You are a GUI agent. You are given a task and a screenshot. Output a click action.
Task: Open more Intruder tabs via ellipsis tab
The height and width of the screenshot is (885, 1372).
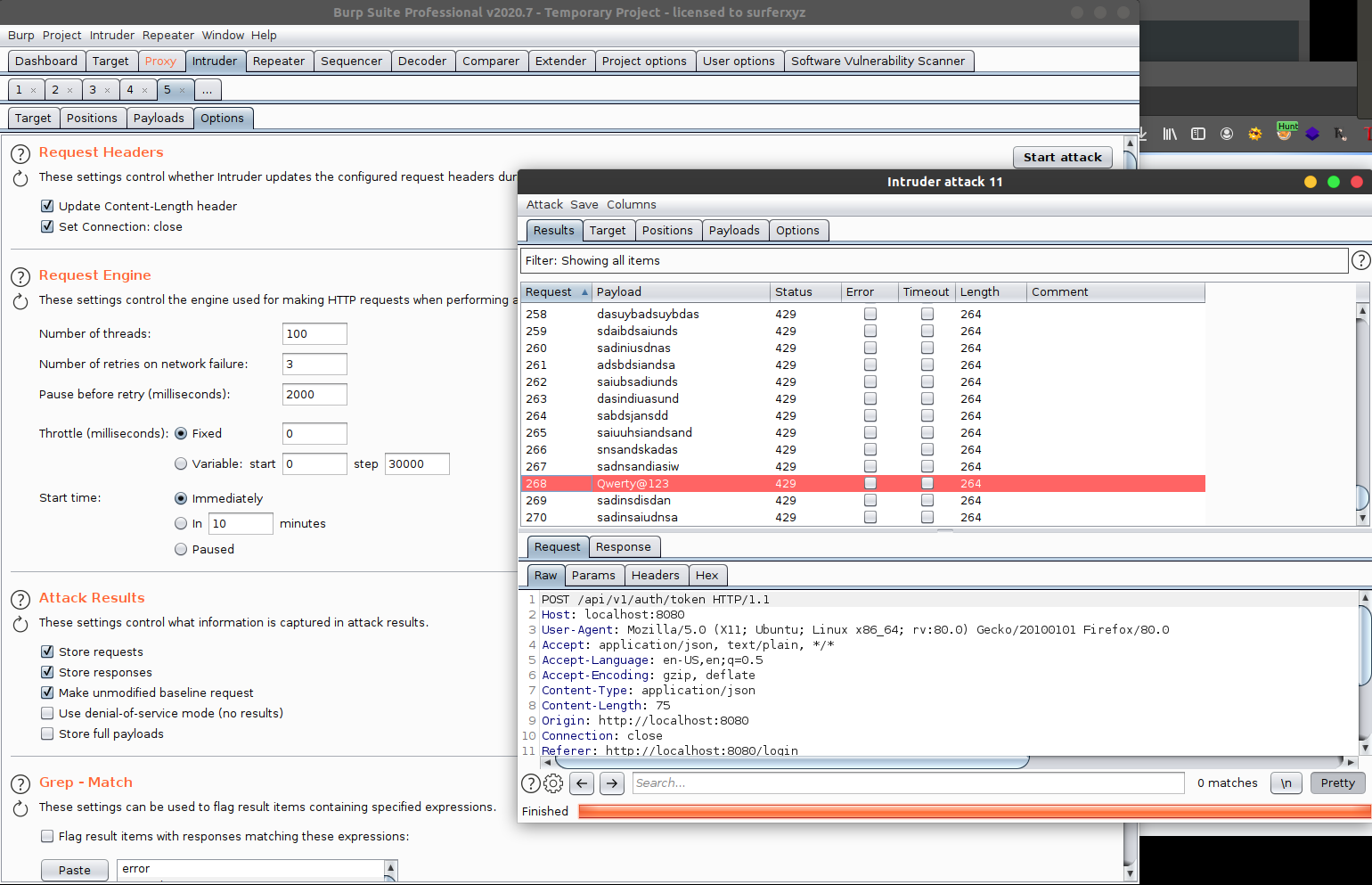click(x=207, y=90)
